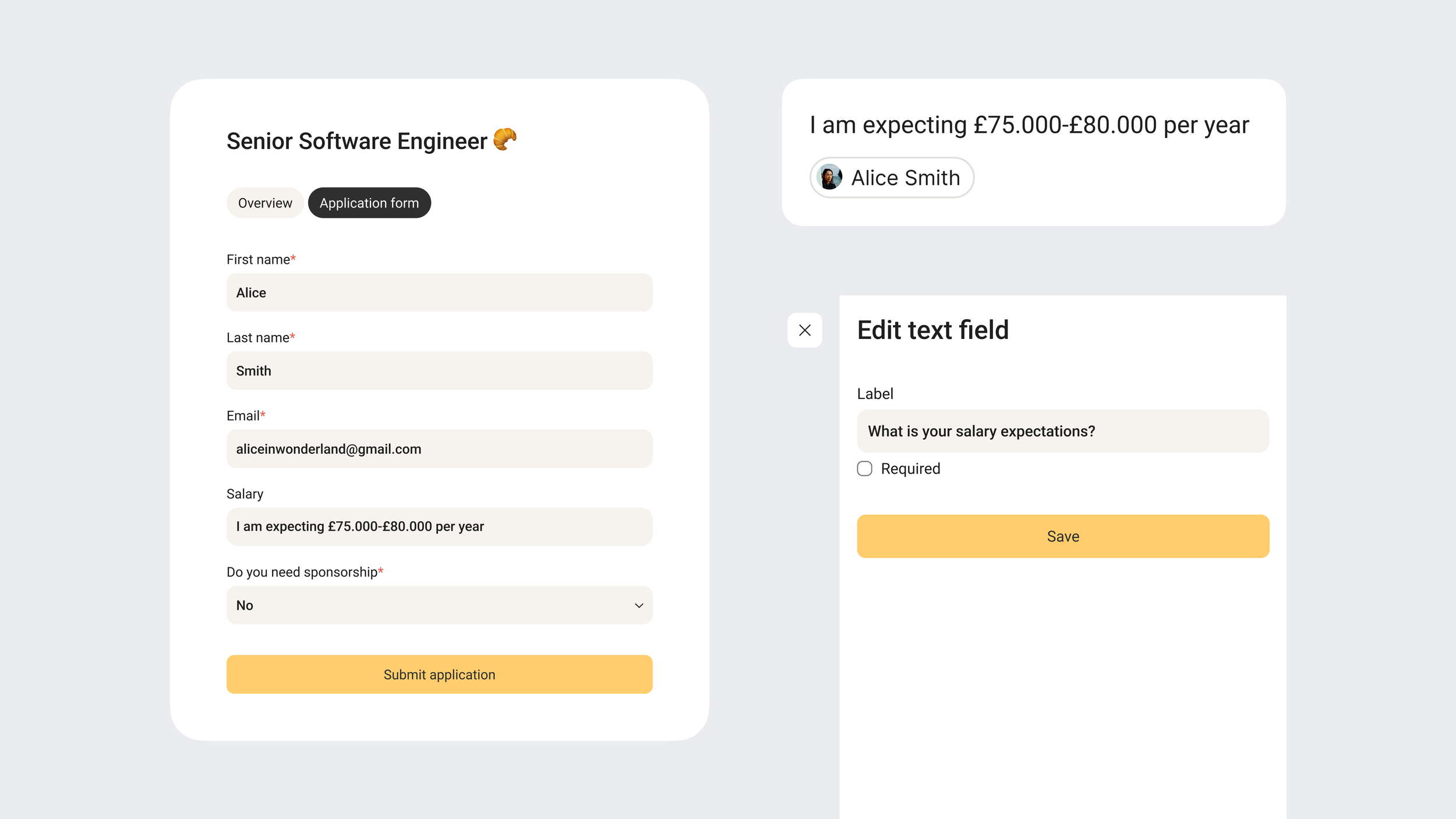
Task: Expand the sponsorship dropdown chevron
Action: pos(639,606)
